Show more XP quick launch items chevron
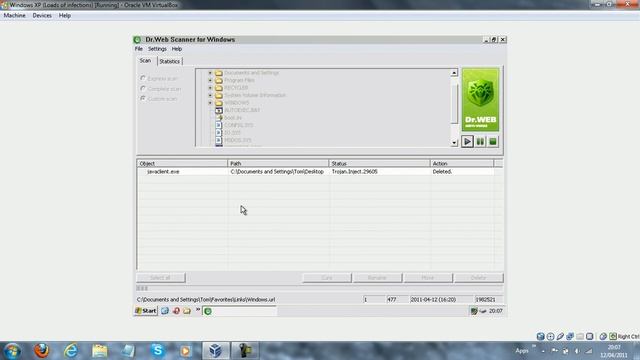Image resolution: width=640 pixels, height=360 pixels. 198,310
